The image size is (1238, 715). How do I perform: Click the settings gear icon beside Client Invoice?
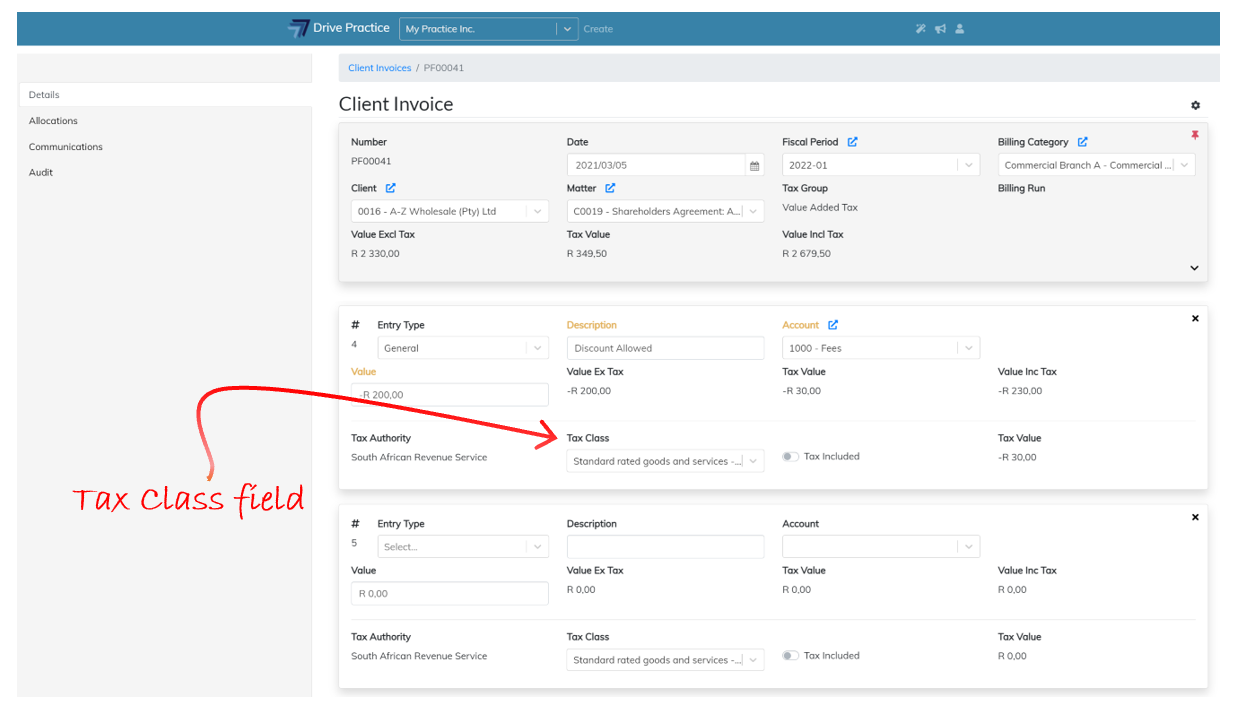[x=1195, y=105]
